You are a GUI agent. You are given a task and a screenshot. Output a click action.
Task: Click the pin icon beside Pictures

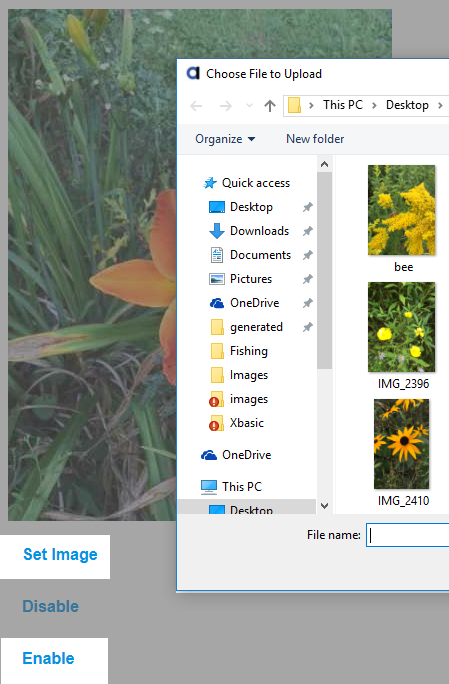308,279
